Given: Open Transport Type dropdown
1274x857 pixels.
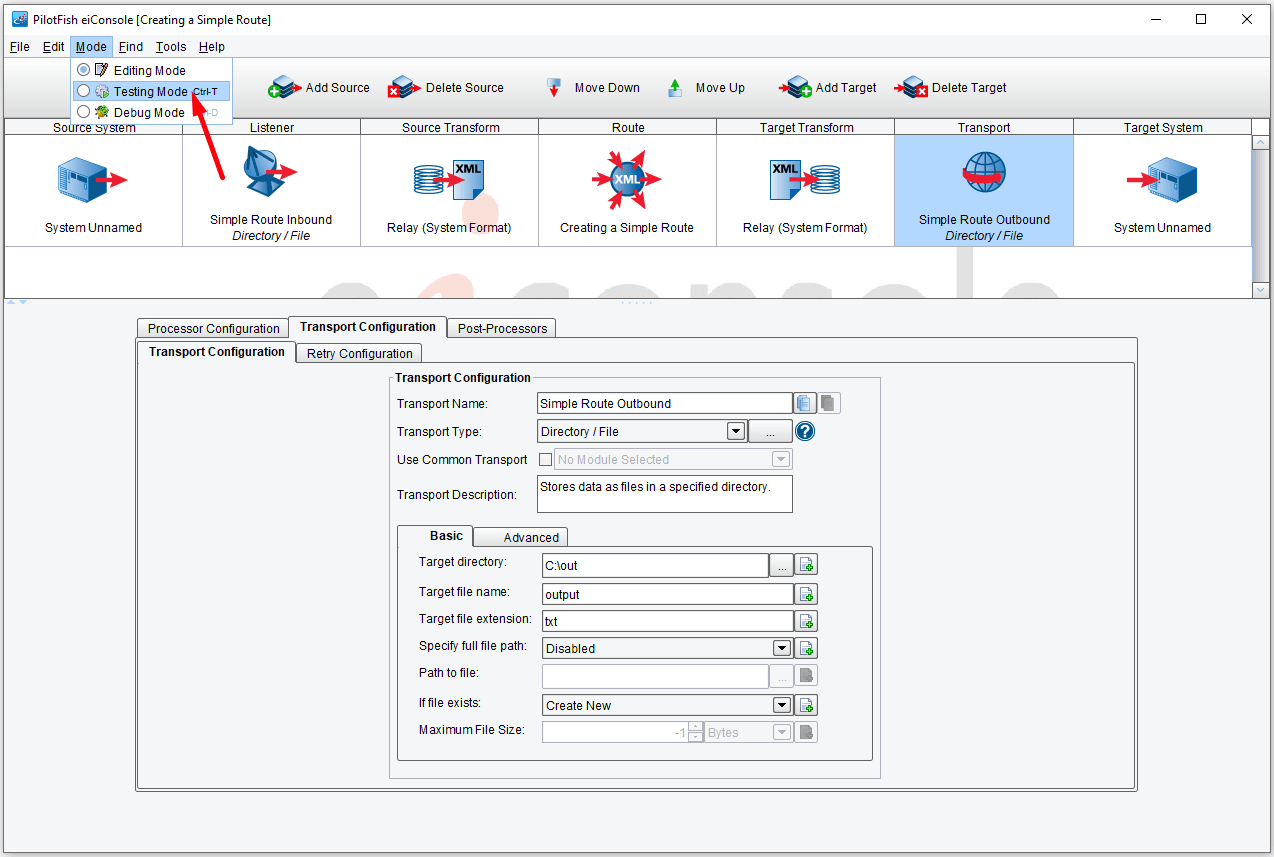Looking at the screenshot, I should [x=736, y=431].
